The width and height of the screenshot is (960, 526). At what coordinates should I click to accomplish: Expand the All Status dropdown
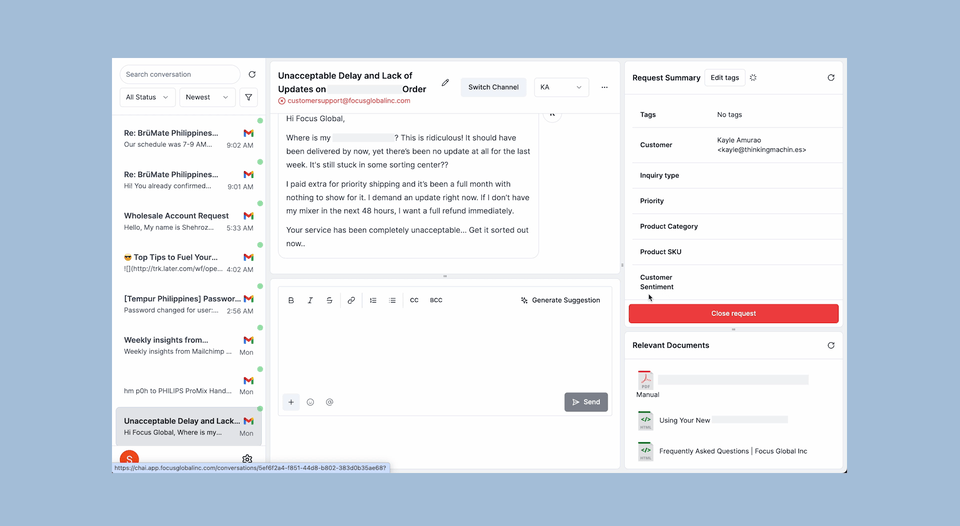[x=147, y=97]
